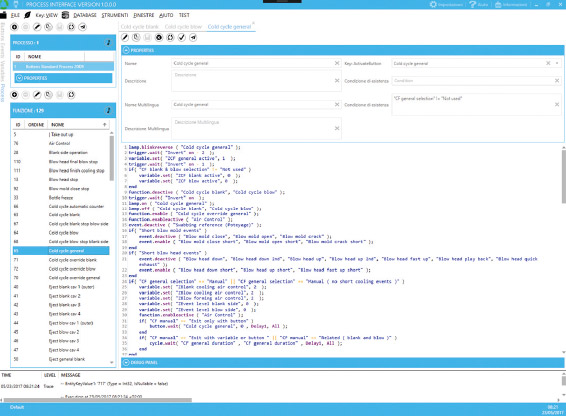
Task: Open the FINESTRE menu
Action: click(144, 15)
